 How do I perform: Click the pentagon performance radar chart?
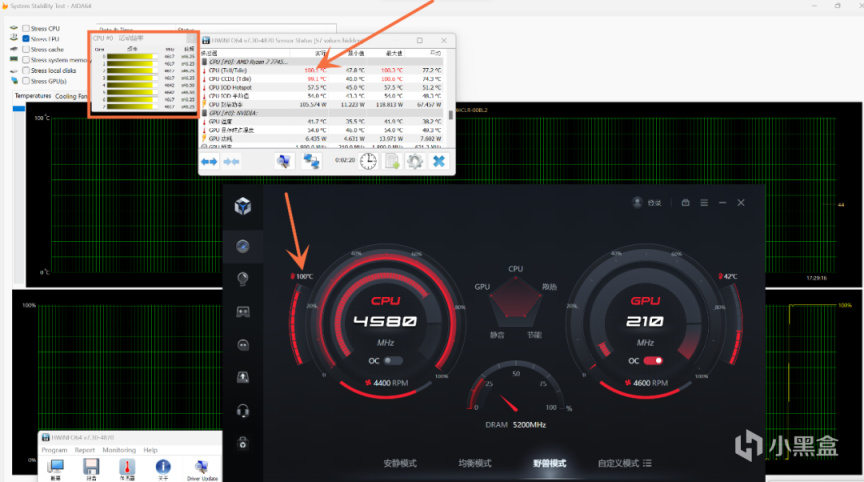[x=516, y=300]
